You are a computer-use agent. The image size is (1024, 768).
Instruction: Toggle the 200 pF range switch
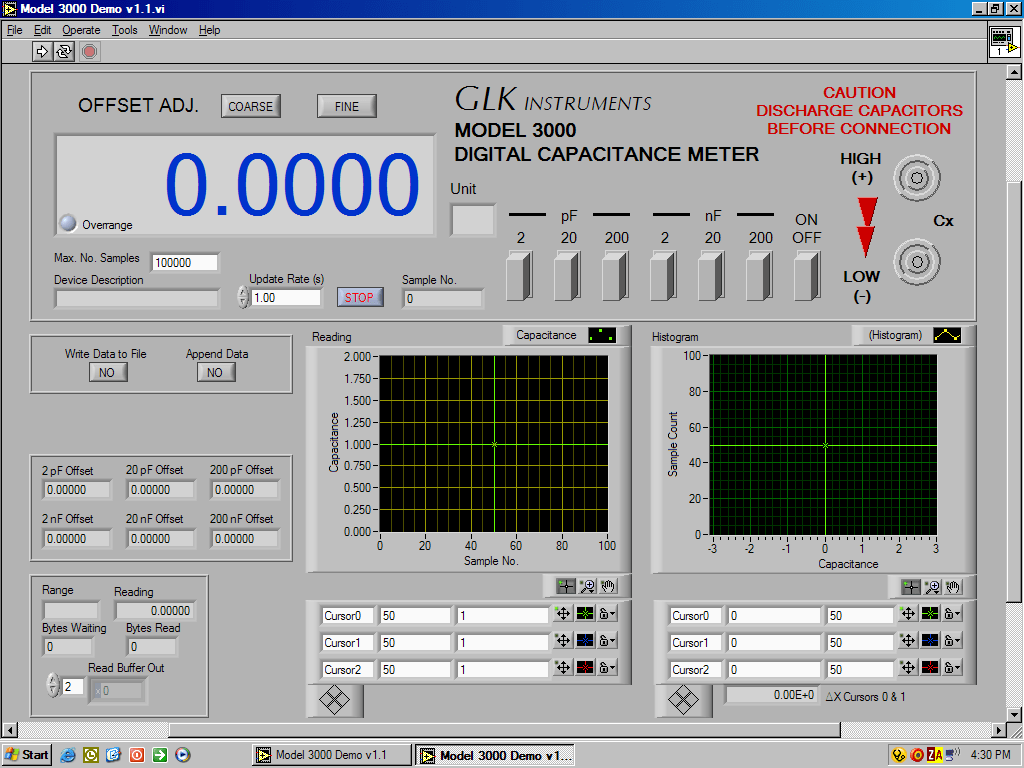click(615, 276)
